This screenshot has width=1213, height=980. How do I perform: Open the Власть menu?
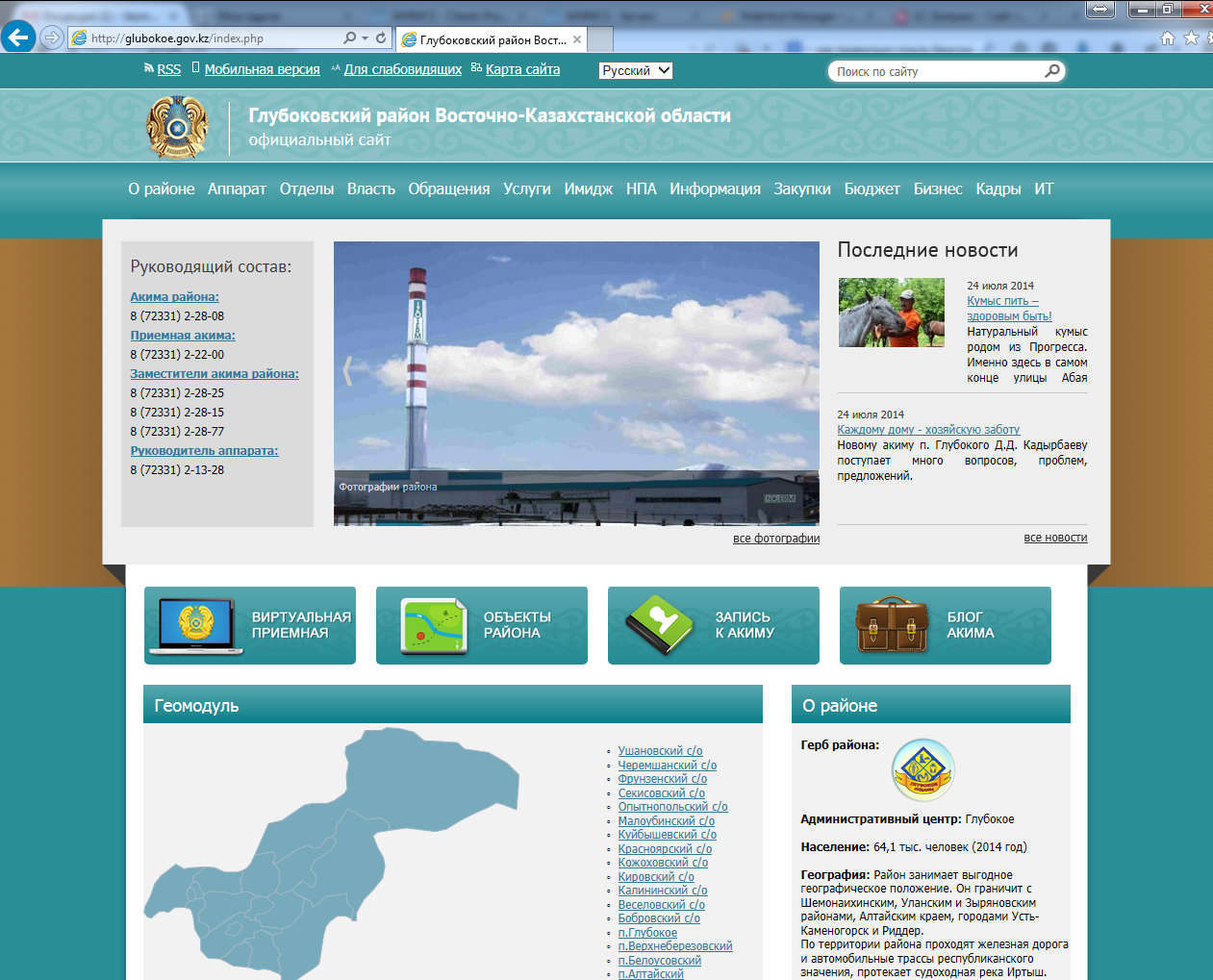click(371, 189)
